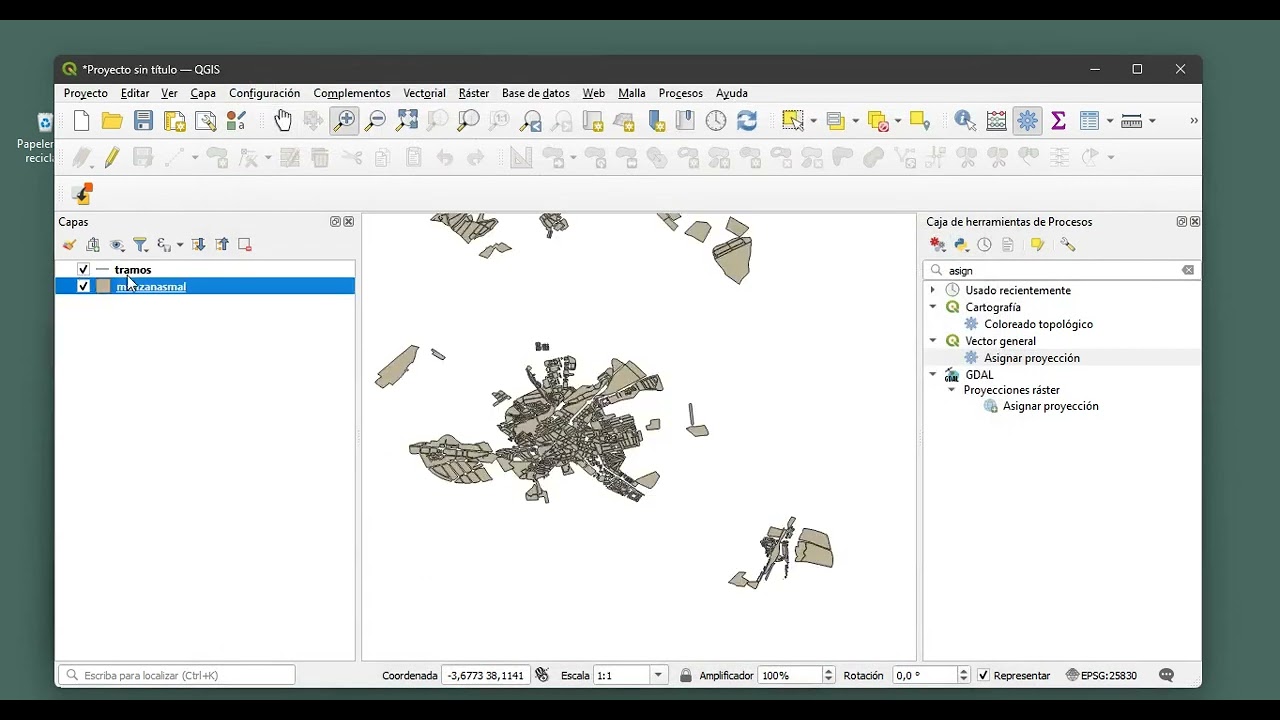Select Coloreado topológico algorithm
The height and width of the screenshot is (720, 1280).
click(x=1038, y=324)
